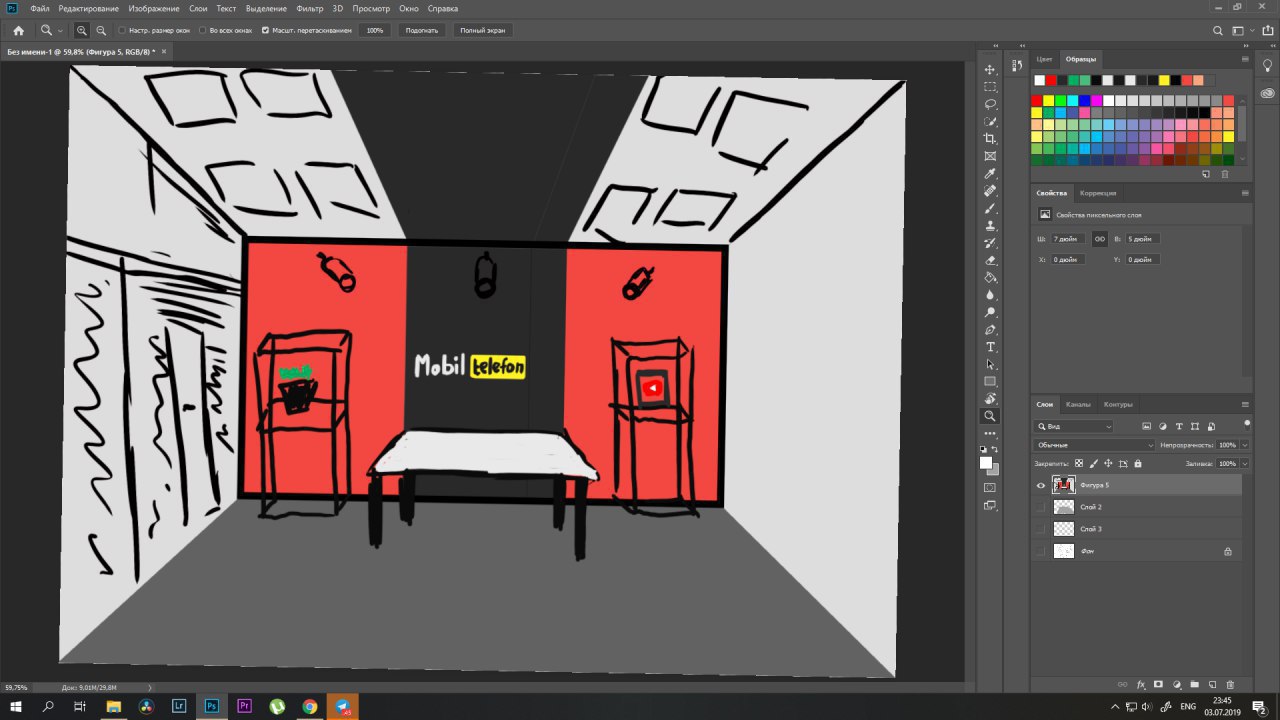Toggle link width and height
Viewport: 1280px width, 720px height.
tap(1099, 239)
